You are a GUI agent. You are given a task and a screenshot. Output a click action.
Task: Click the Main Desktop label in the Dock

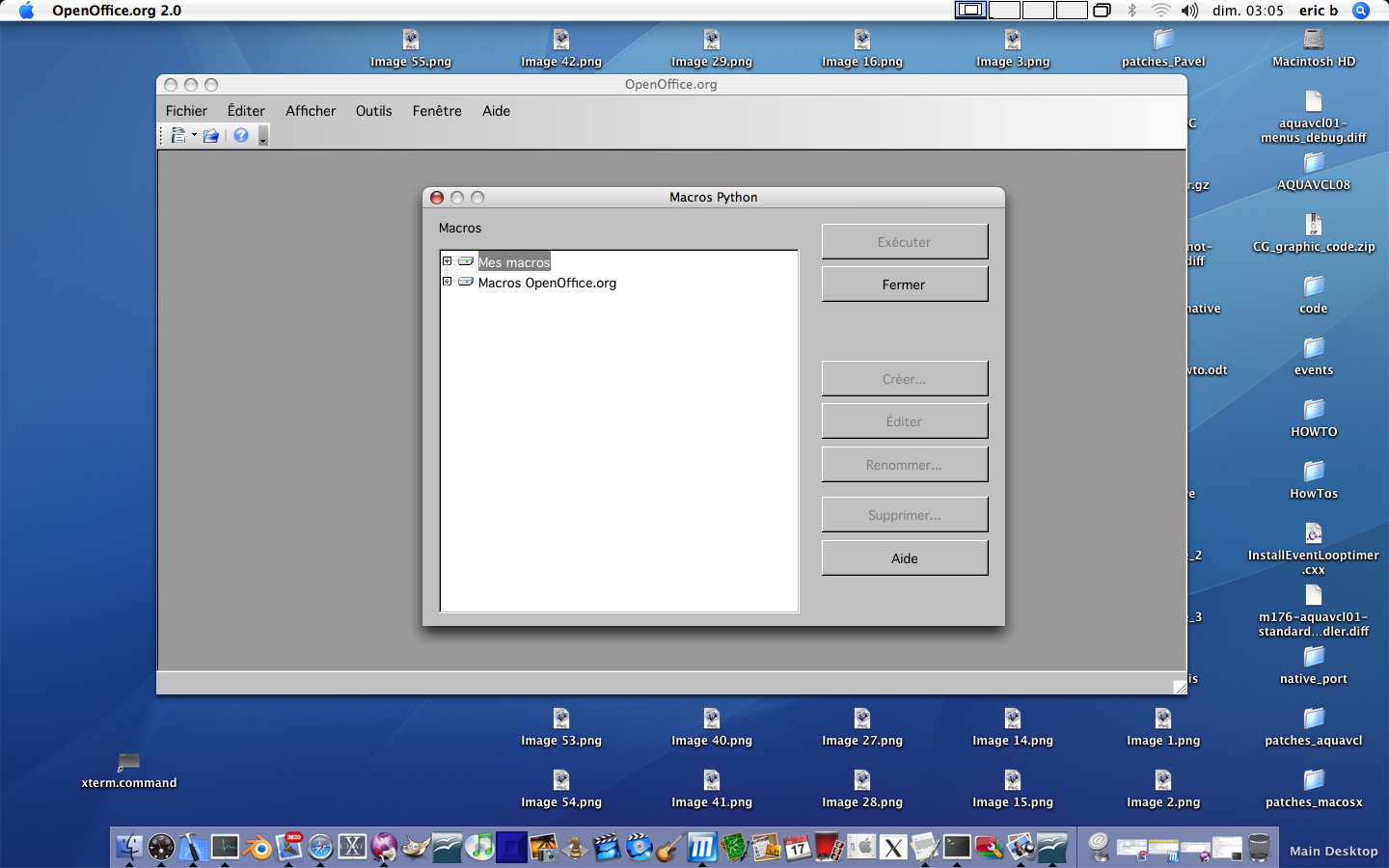pos(1334,851)
